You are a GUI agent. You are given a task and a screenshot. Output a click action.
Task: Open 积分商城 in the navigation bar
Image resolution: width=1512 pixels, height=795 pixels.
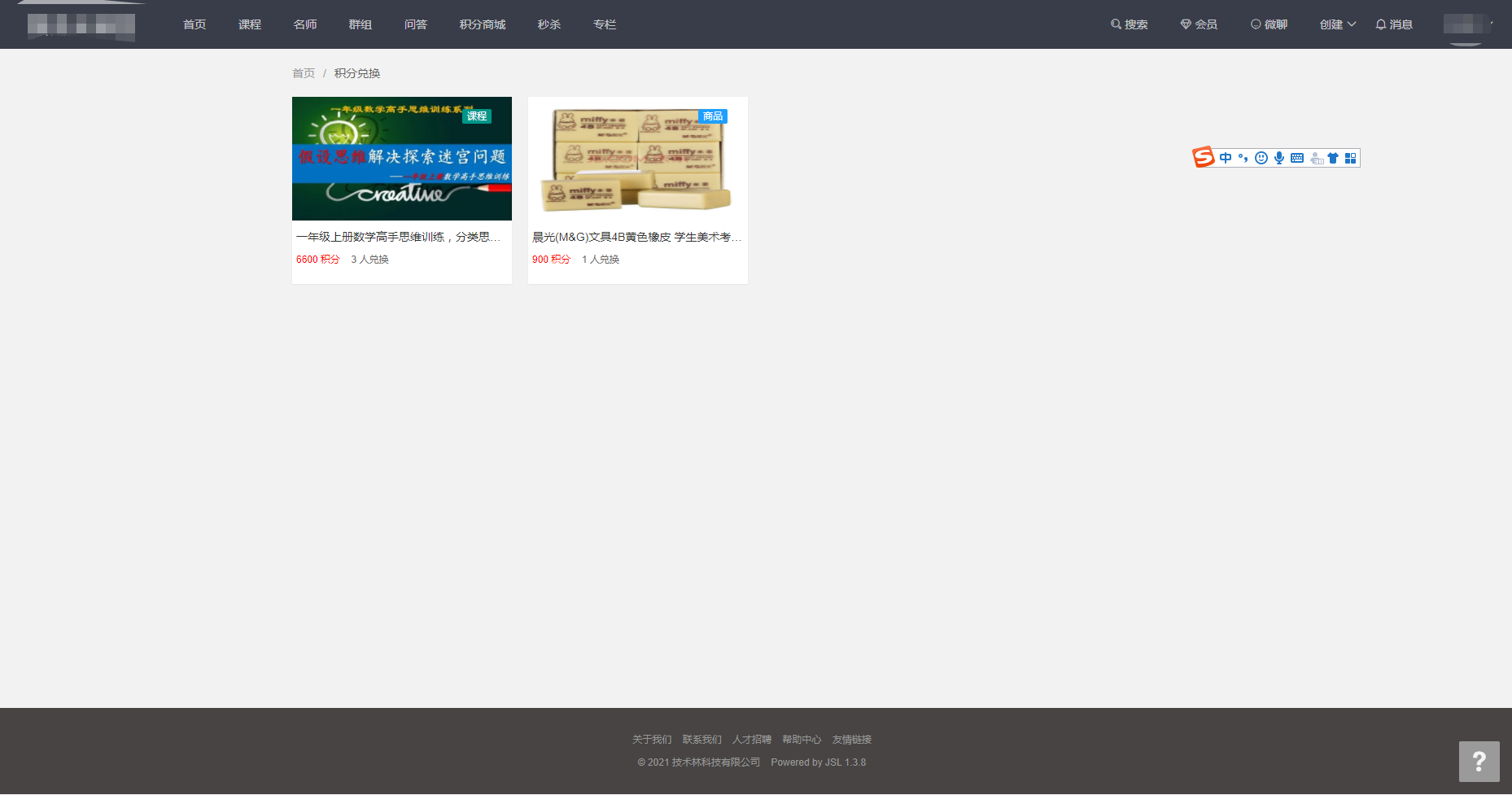click(483, 24)
